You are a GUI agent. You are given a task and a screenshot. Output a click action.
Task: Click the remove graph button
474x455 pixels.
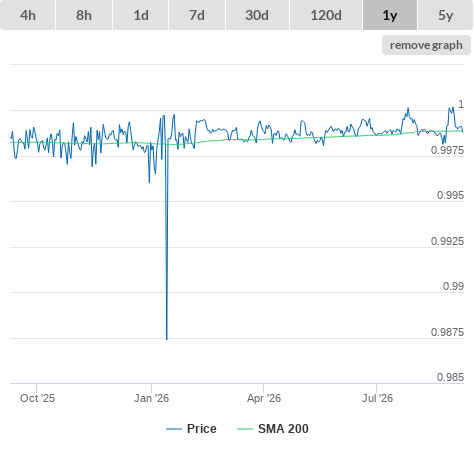[426, 45]
